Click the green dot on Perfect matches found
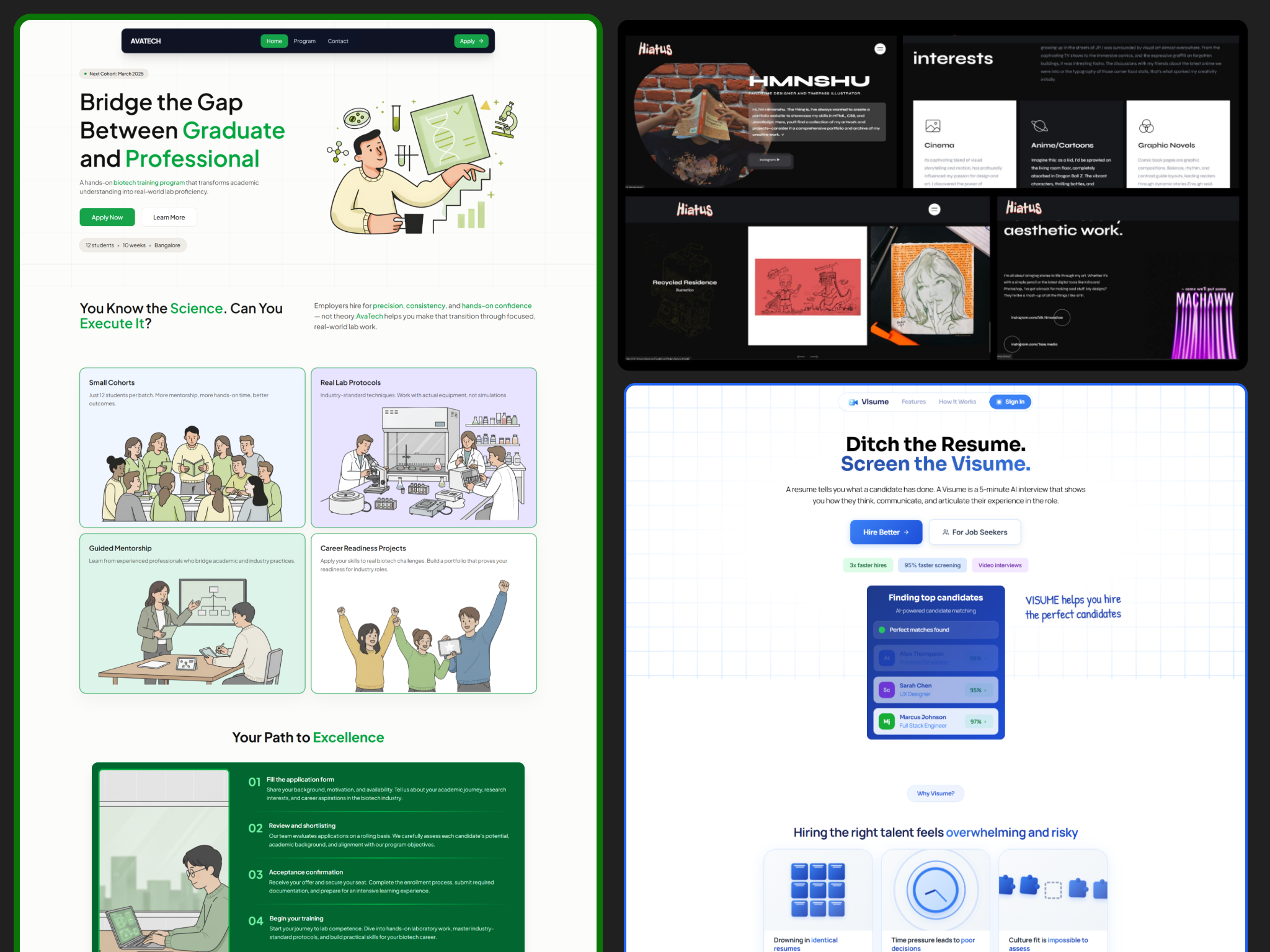Image resolution: width=1270 pixels, height=952 pixels. [x=882, y=630]
